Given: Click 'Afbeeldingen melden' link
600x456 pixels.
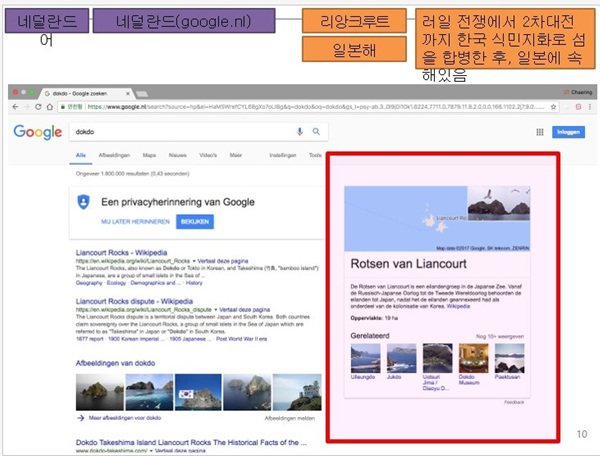Looking at the screenshot, I should tap(290, 419).
